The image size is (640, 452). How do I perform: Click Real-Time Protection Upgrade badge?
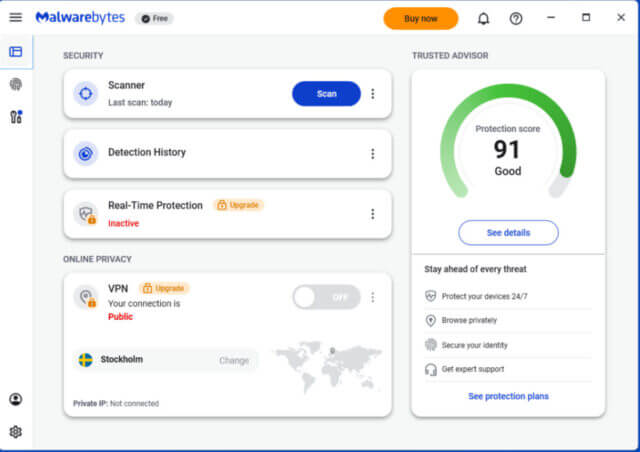[x=238, y=205]
